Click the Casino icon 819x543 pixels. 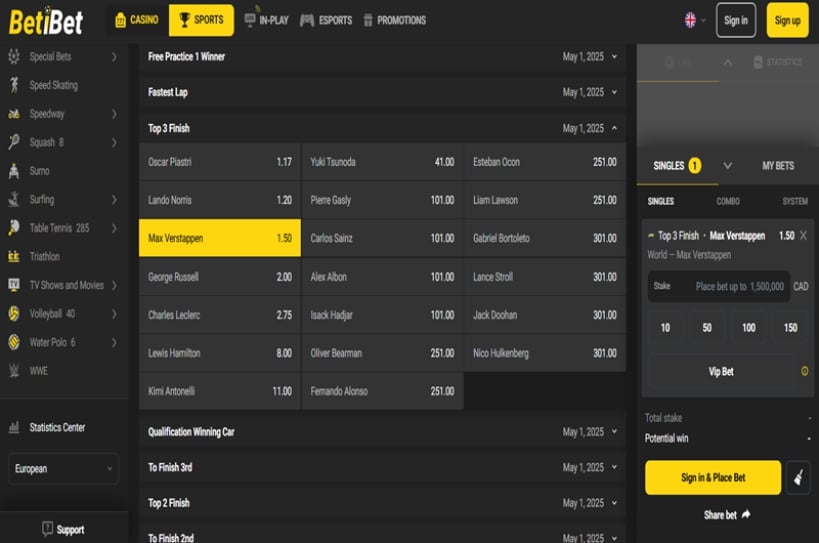[121, 20]
